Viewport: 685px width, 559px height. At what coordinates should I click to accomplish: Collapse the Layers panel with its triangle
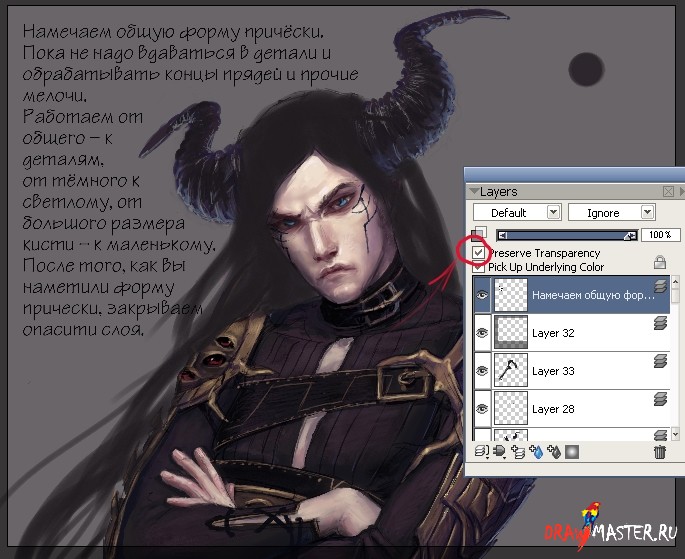(x=474, y=191)
